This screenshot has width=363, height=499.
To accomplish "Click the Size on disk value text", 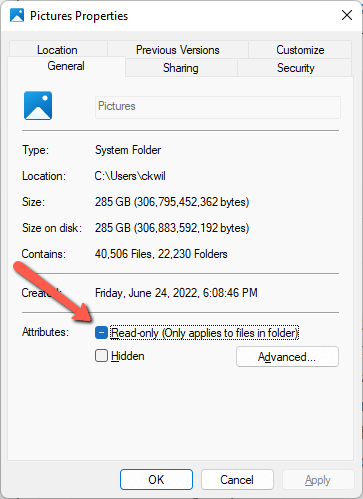I will [172, 228].
